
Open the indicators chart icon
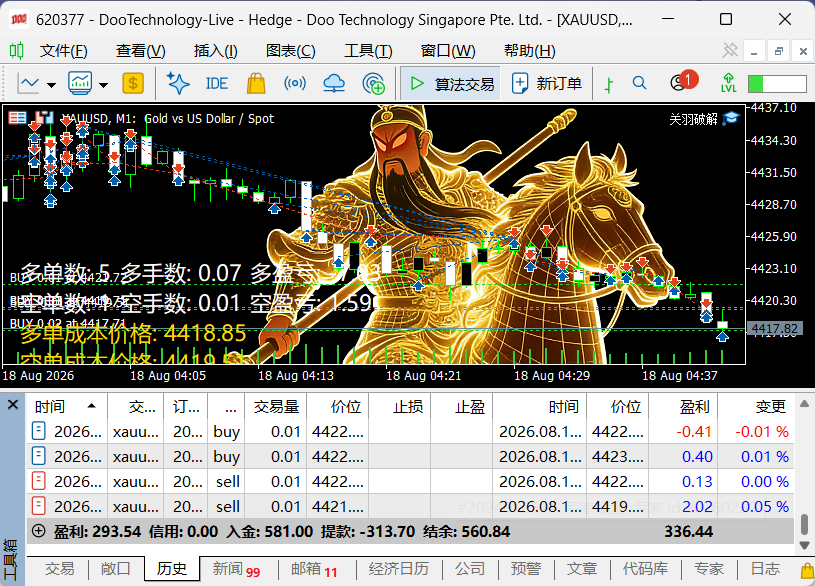pos(80,83)
